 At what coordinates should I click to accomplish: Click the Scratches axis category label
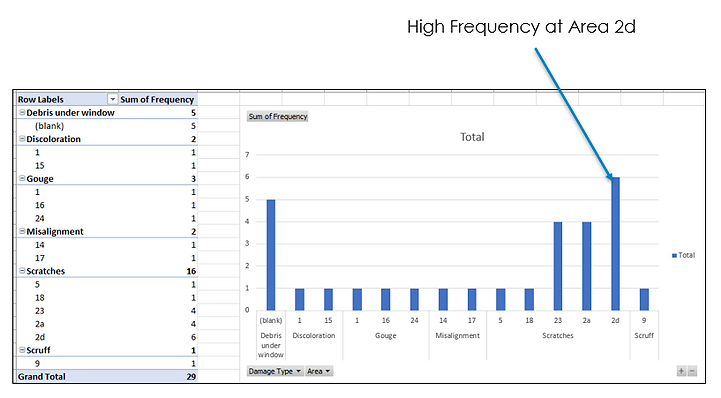pyautogui.click(x=557, y=335)
